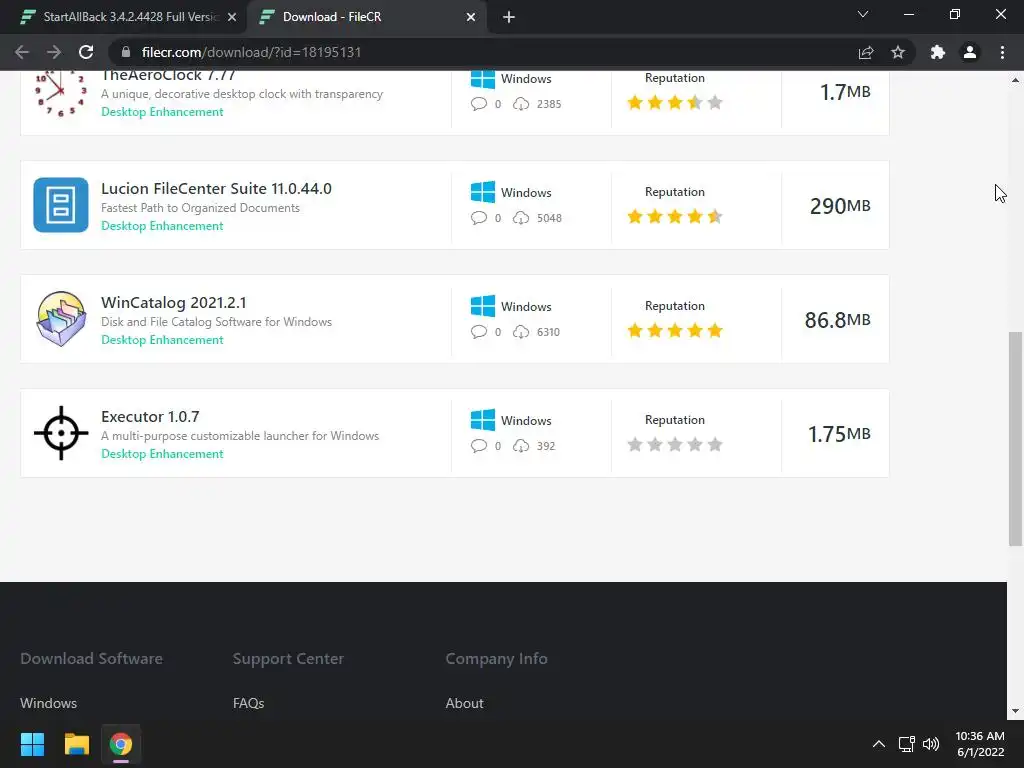Click Windows logo in Lucion FileCenter row
1024x768 pixels.
483,192
